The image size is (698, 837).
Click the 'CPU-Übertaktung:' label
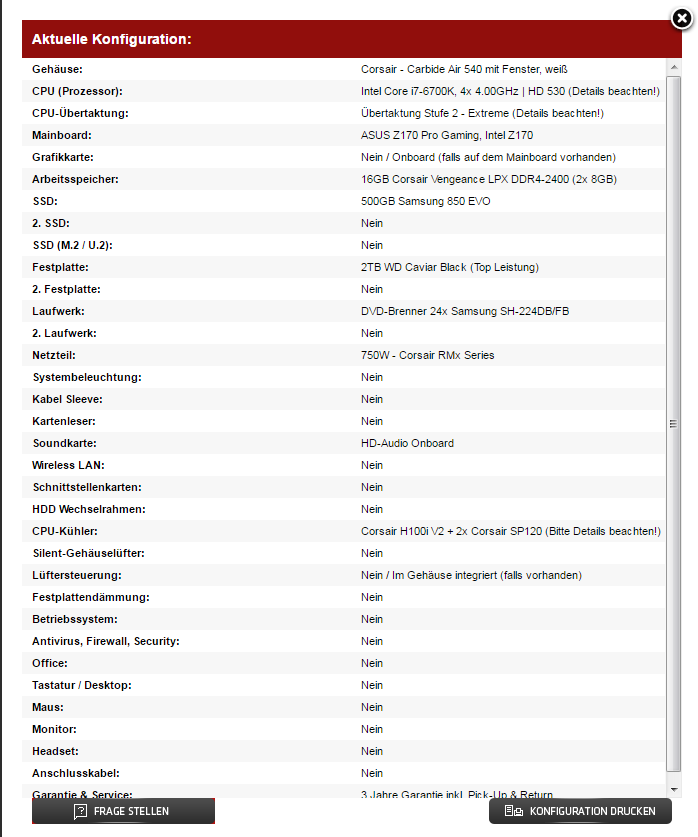point(80,113)
